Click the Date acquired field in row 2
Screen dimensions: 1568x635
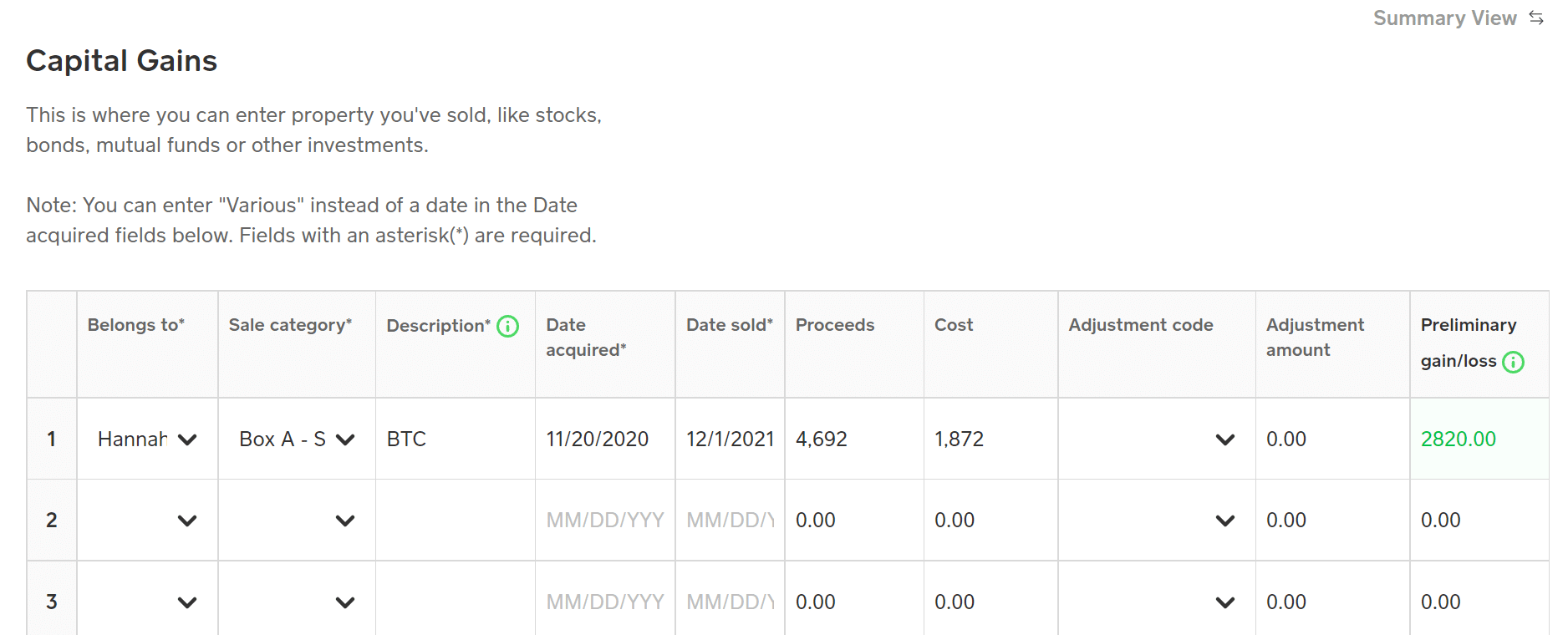tap(605, 520)
